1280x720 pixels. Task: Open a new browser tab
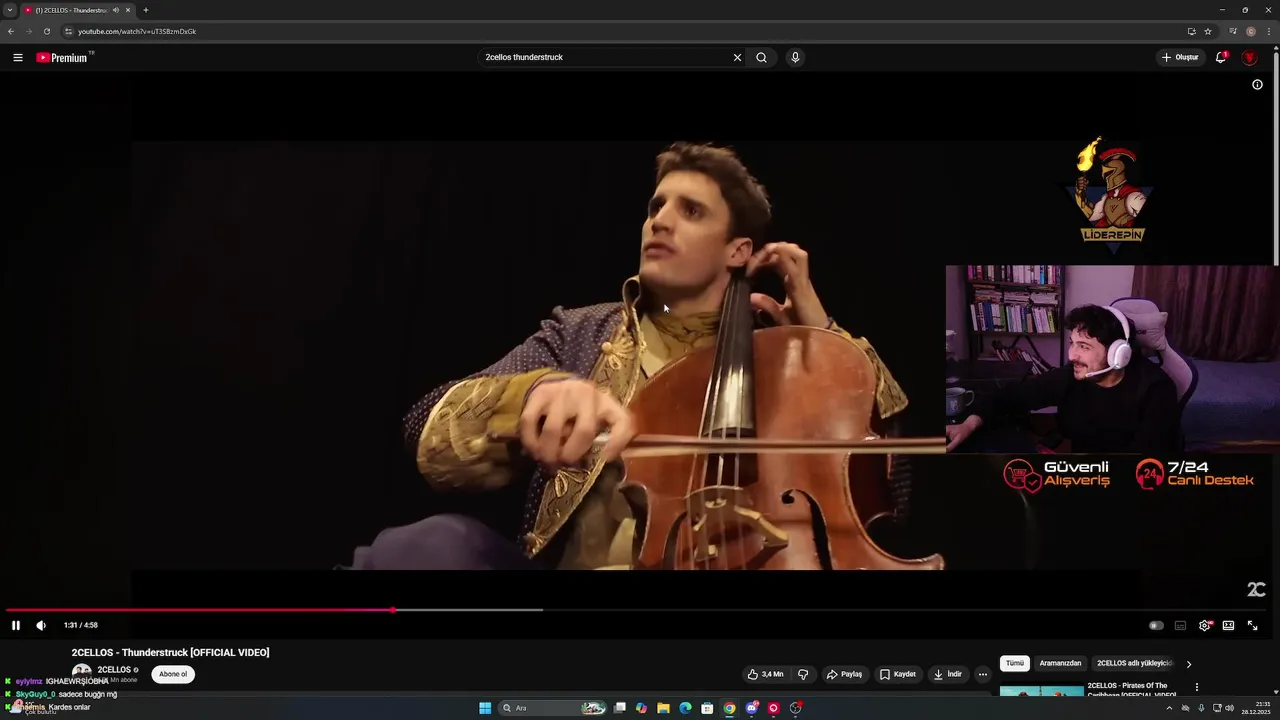[x=145, y=10]
